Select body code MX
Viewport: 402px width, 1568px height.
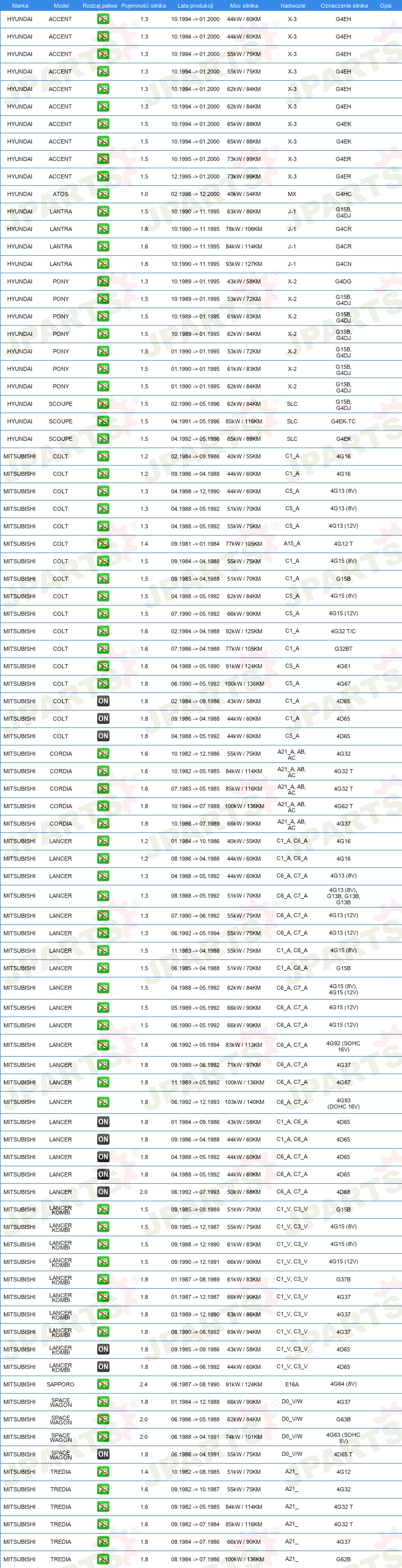click(292, 194)
